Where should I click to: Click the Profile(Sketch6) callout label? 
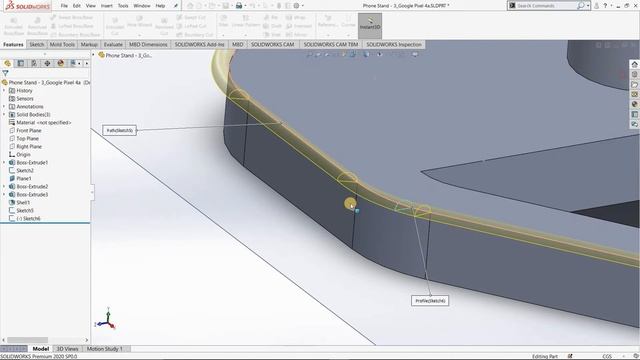(430, 301)
